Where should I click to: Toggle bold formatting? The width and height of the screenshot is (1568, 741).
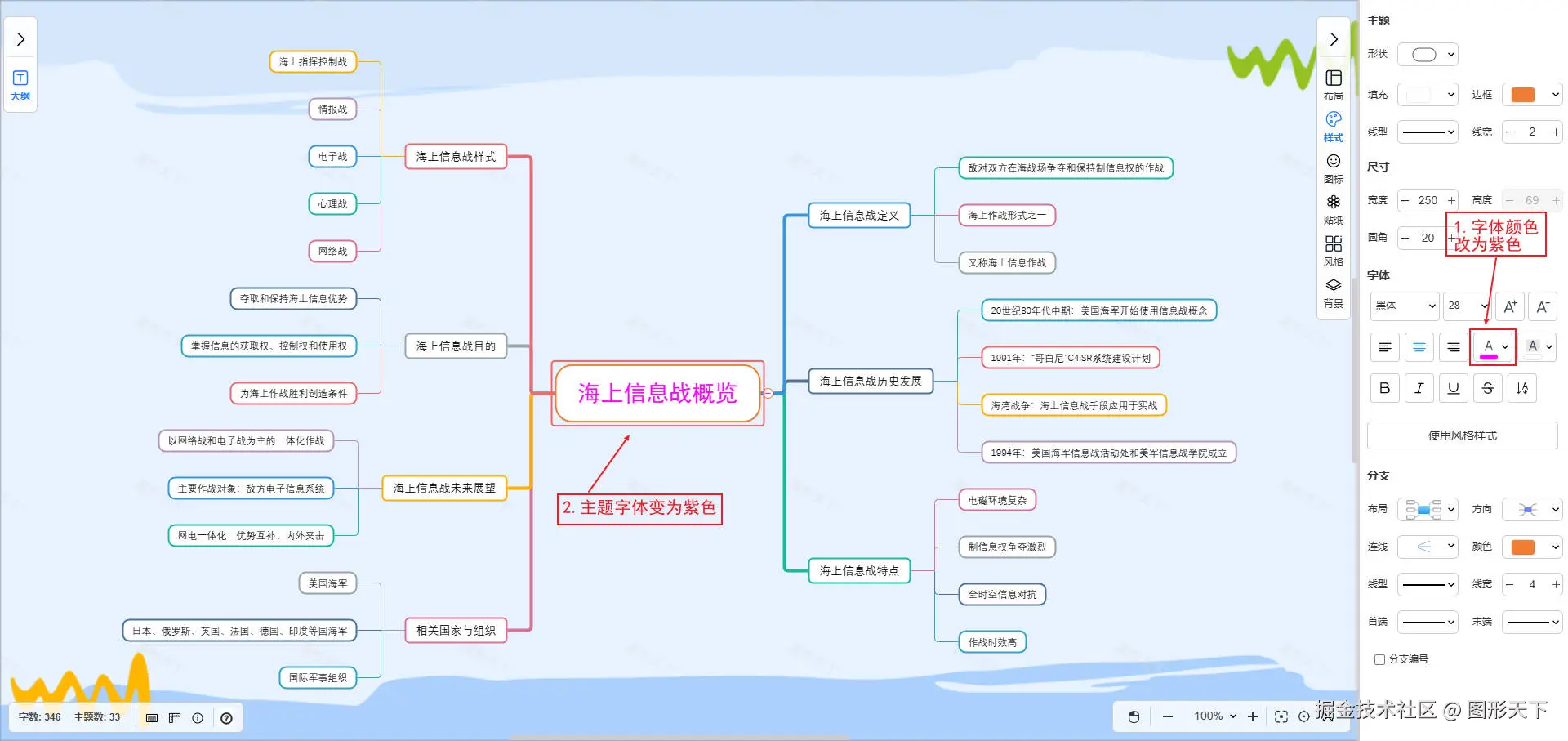pyautogui.click(x=1385, y=388)
